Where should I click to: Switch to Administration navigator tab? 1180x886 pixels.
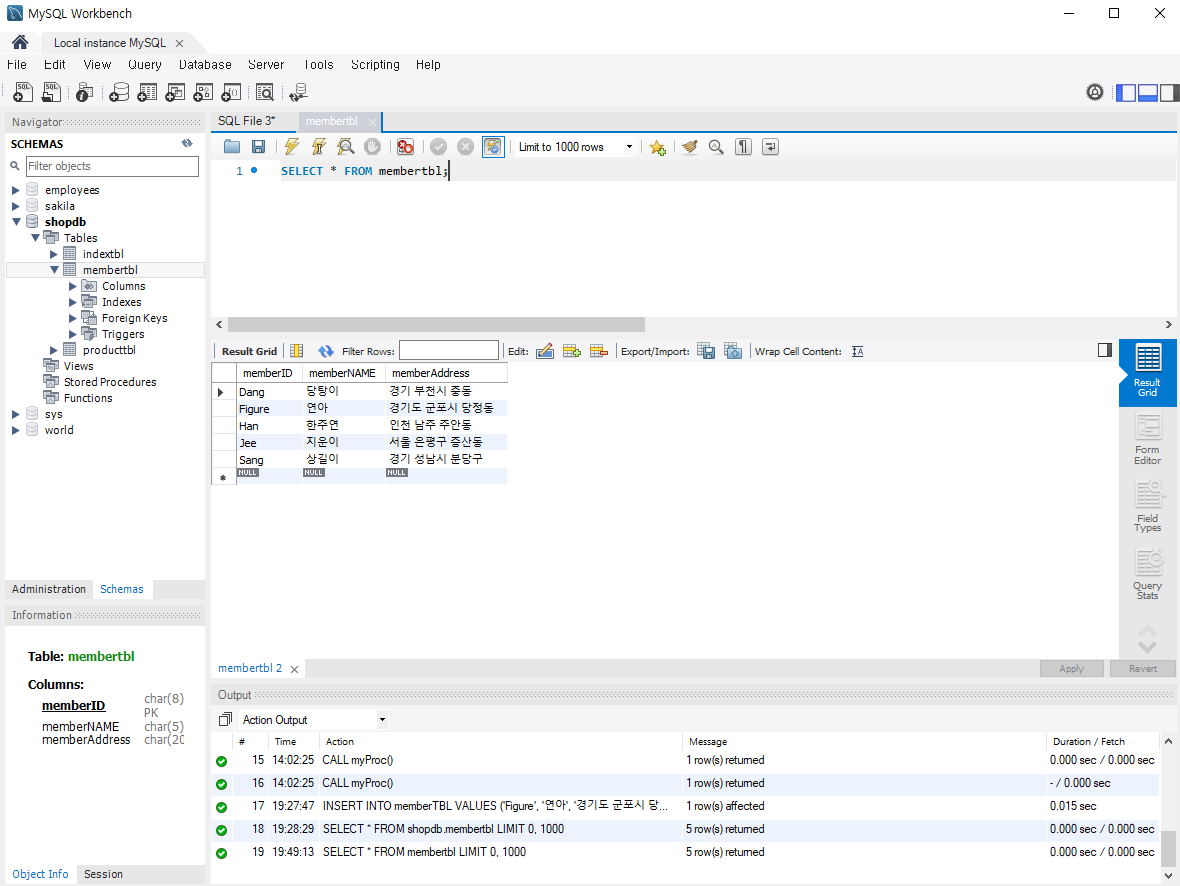click(49, 589)
